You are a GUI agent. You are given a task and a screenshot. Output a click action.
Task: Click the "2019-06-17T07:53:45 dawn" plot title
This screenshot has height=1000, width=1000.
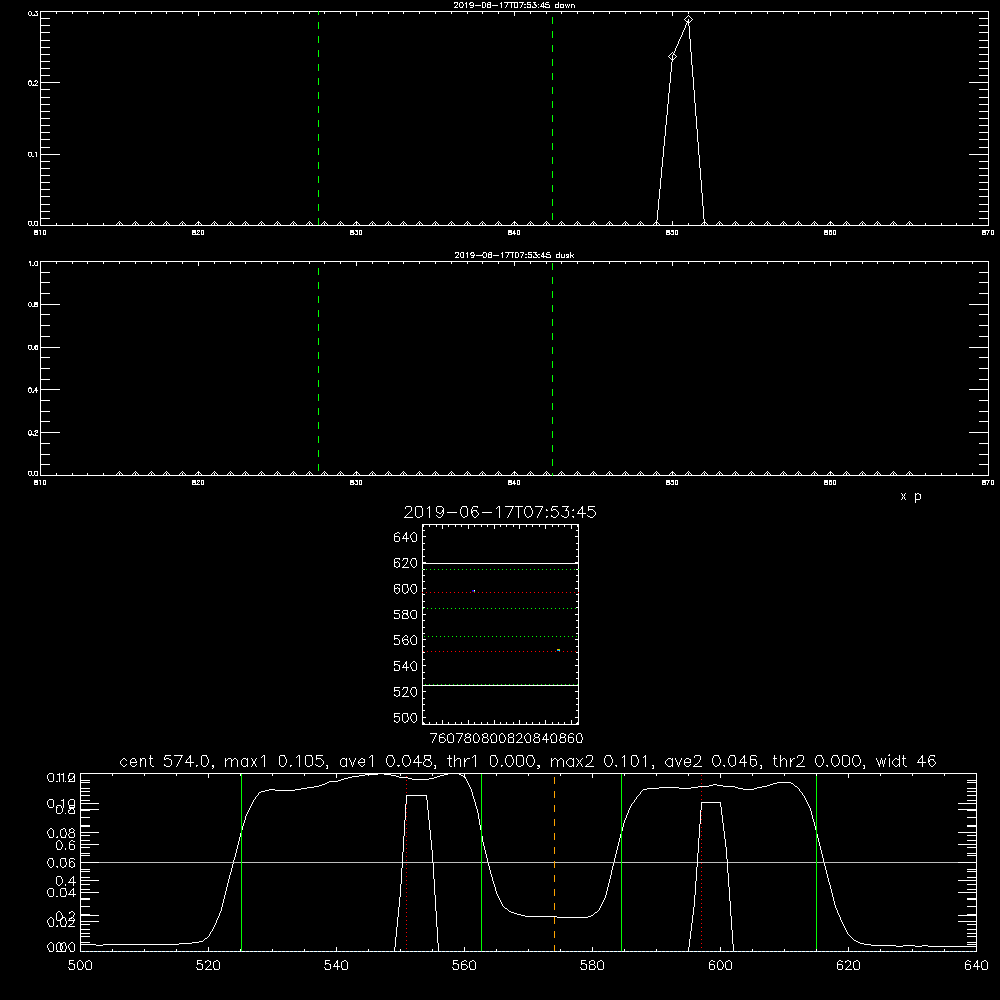[x=514, y=4]
